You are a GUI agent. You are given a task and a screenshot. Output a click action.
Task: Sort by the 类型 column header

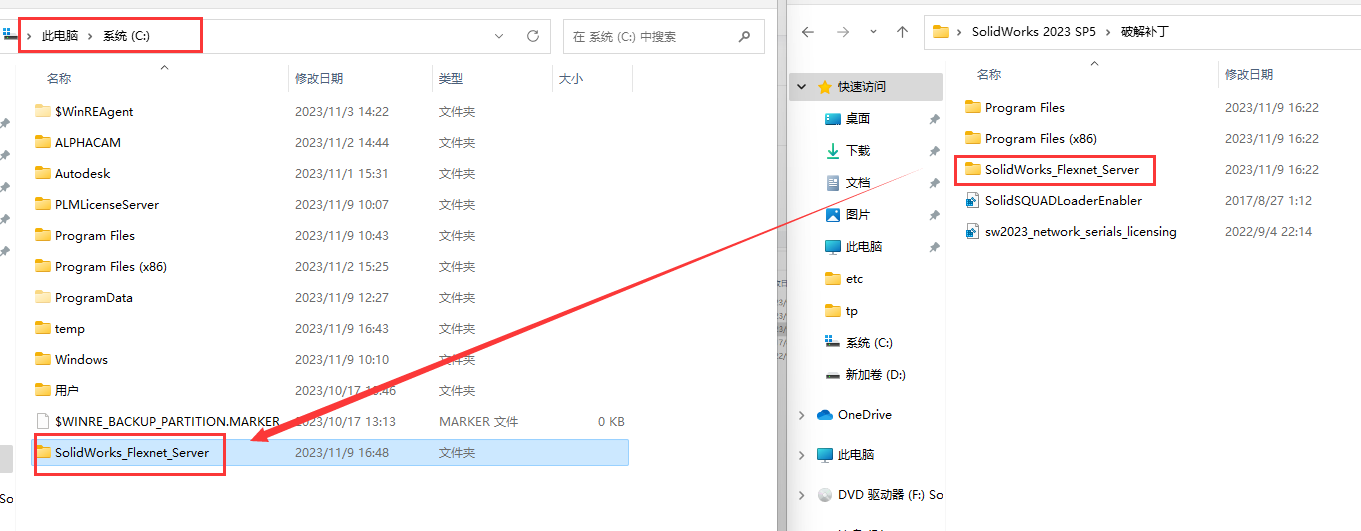(450, 78)
